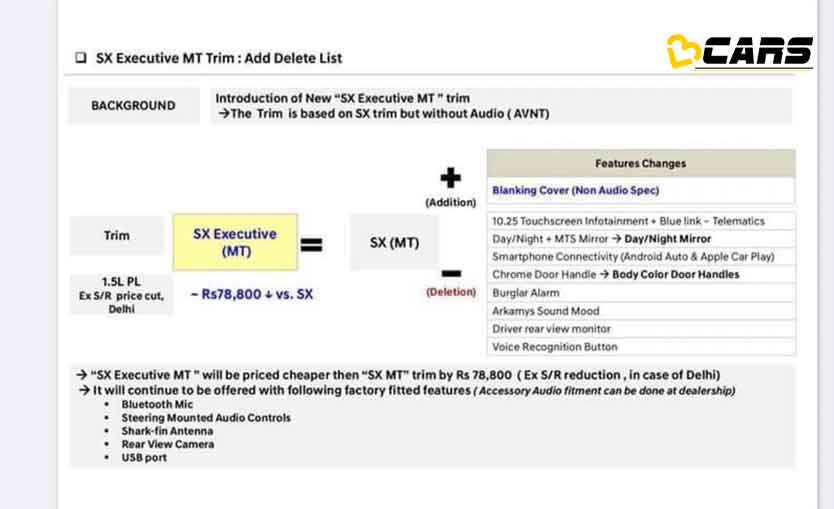Click the minus Deletion symbol
The height and width of the screenshot is (509, 834).
451,274
